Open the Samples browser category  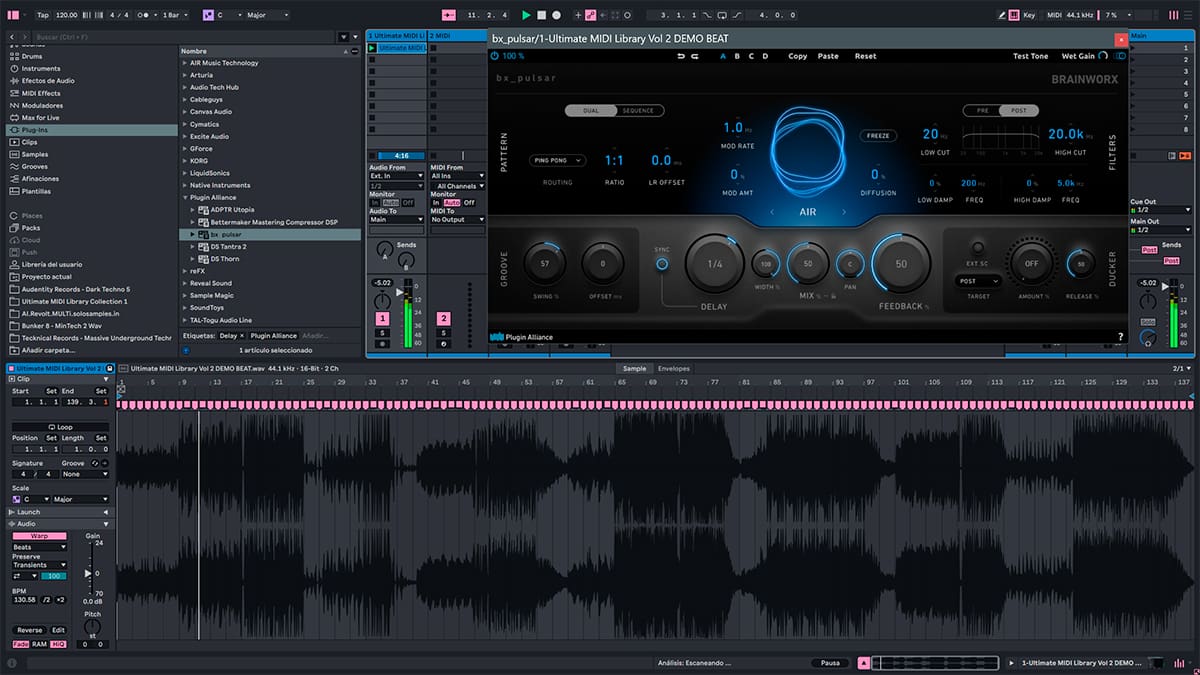(x=35, y=154)
